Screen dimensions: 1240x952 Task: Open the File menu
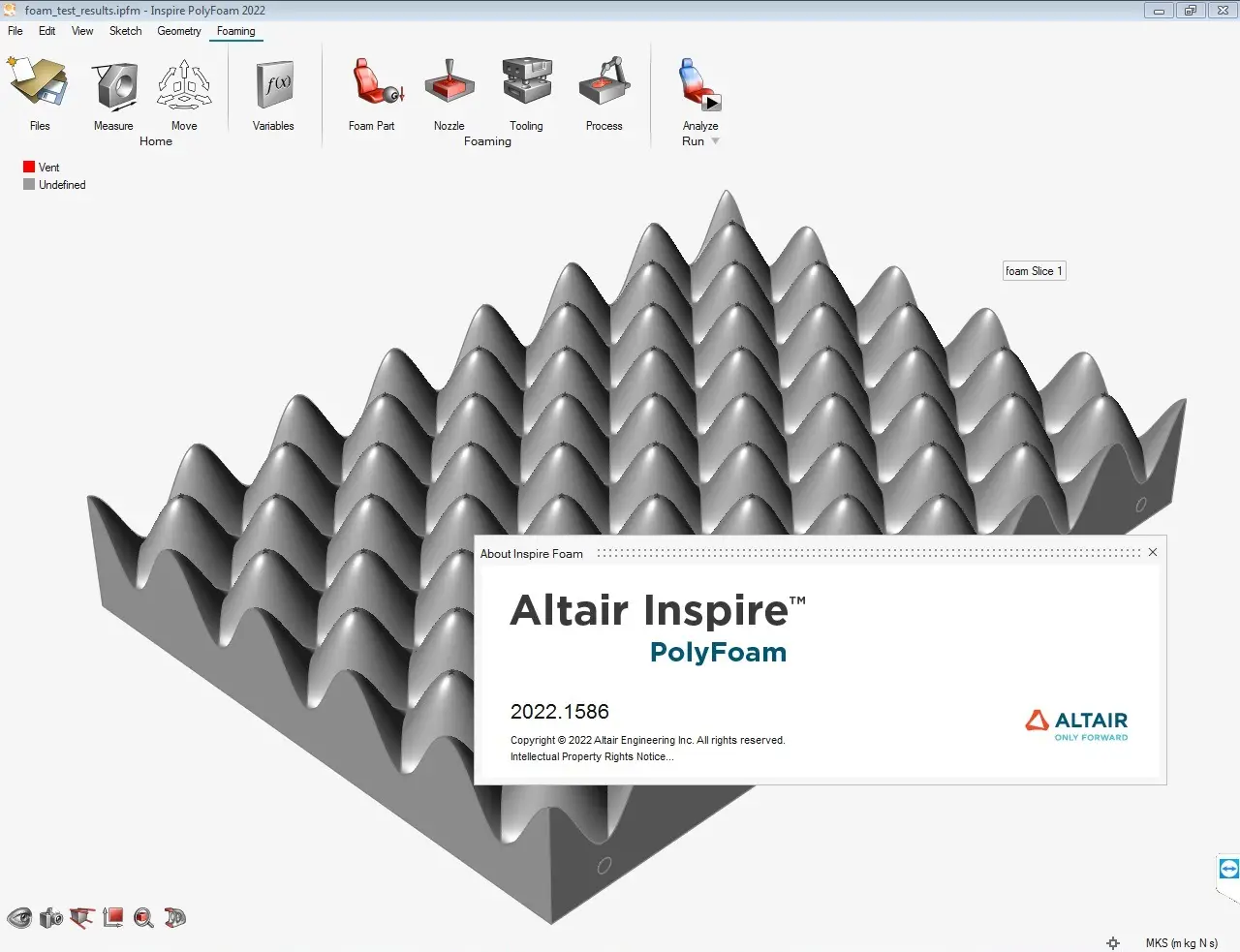[x=15, y=31]
